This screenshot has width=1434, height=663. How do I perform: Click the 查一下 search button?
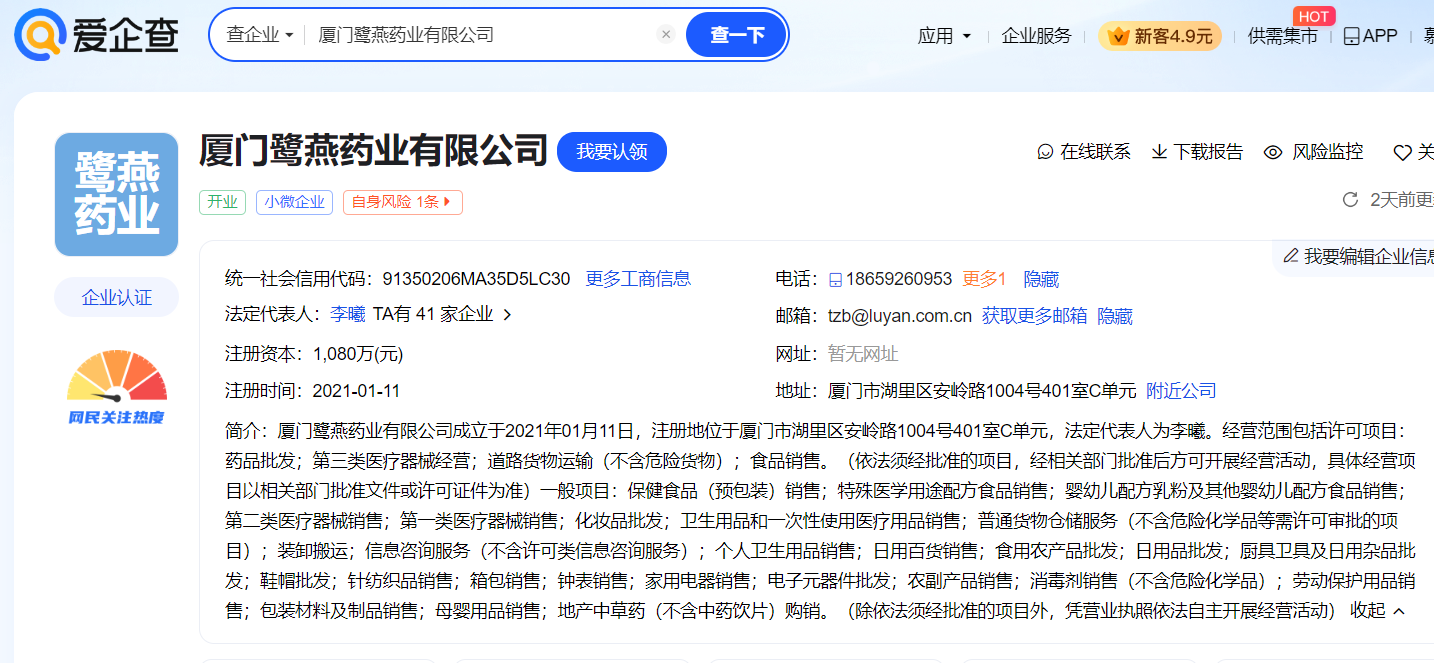tap(736, 35)
